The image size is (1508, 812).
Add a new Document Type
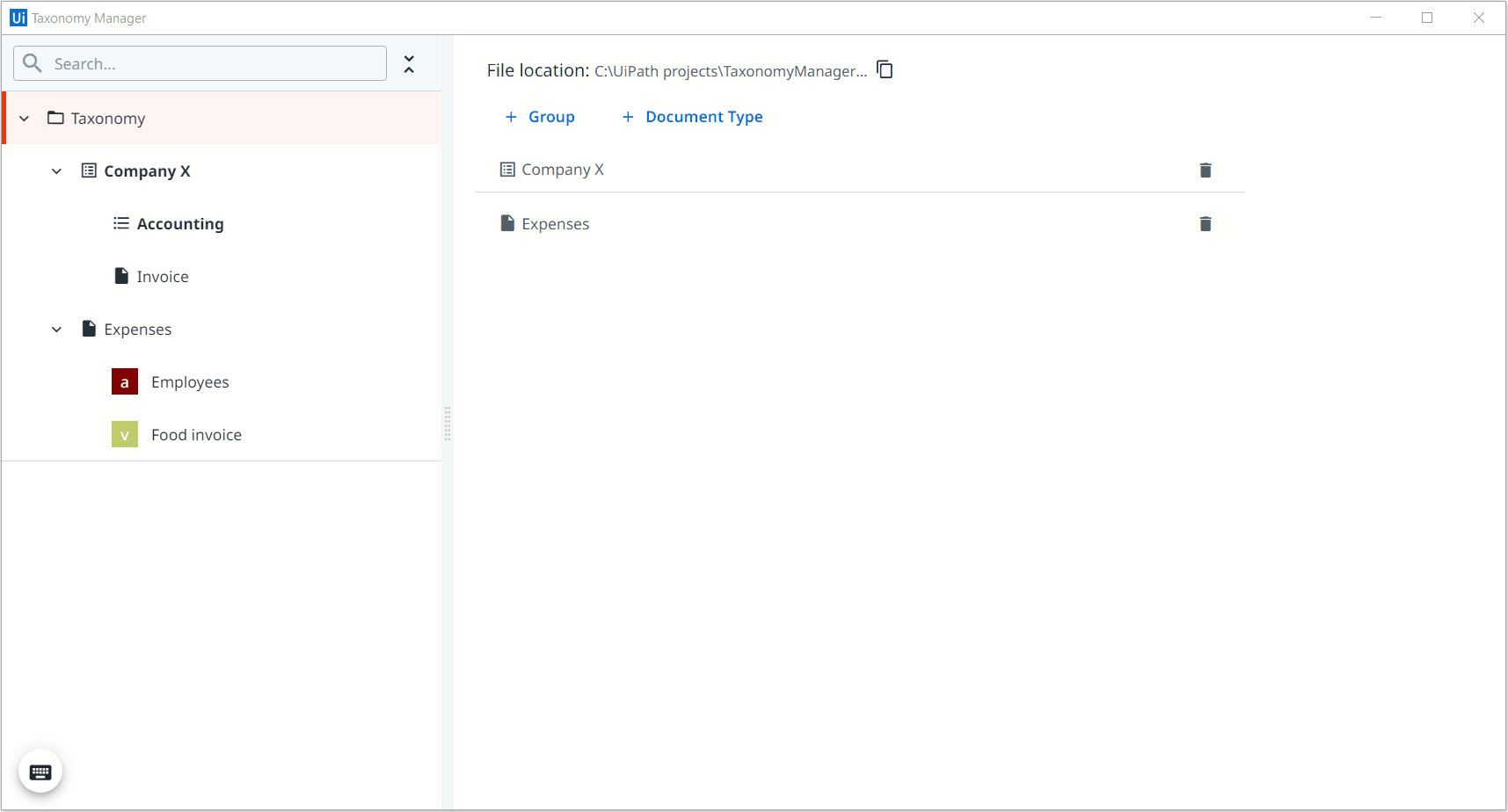coord(693,117)
